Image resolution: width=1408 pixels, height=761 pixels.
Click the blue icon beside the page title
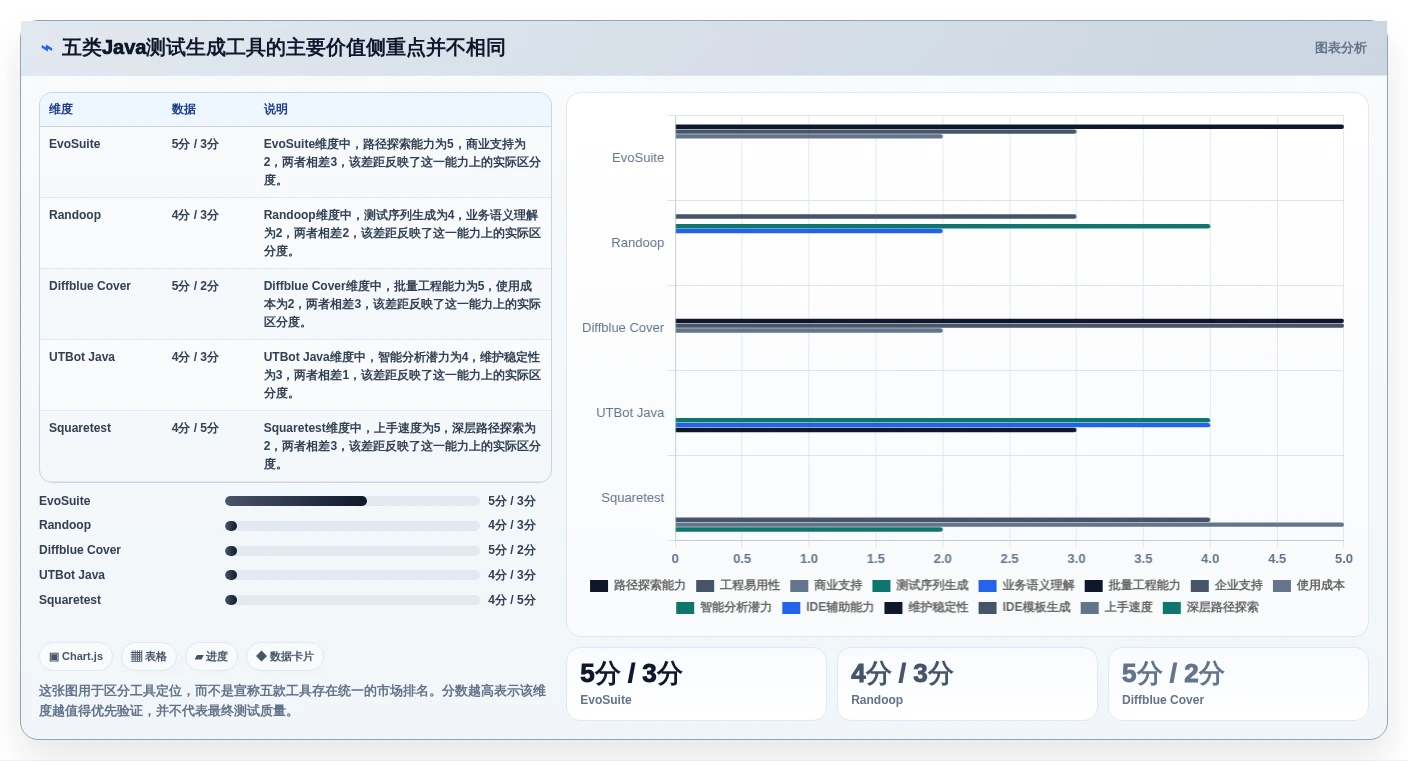(46, 48)
